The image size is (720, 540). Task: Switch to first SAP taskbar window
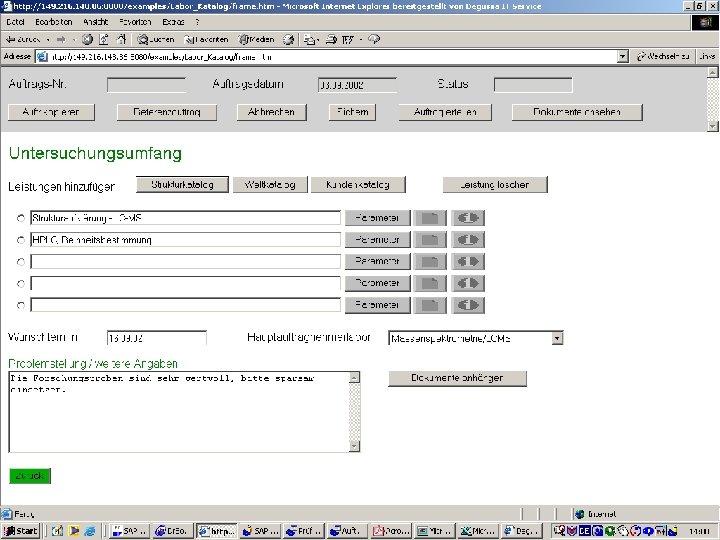pos(129,531)
